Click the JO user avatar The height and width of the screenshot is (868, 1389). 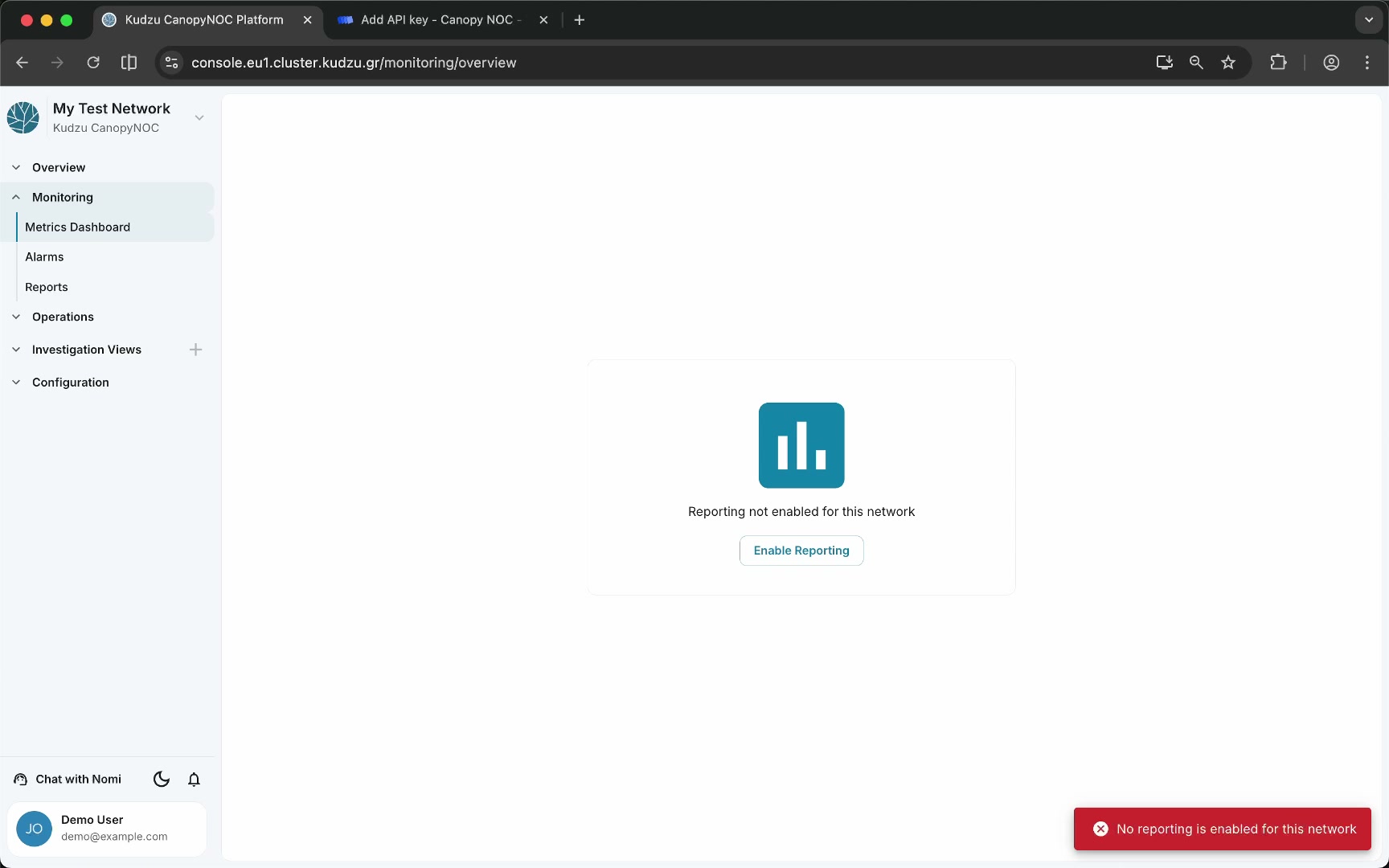34,829
